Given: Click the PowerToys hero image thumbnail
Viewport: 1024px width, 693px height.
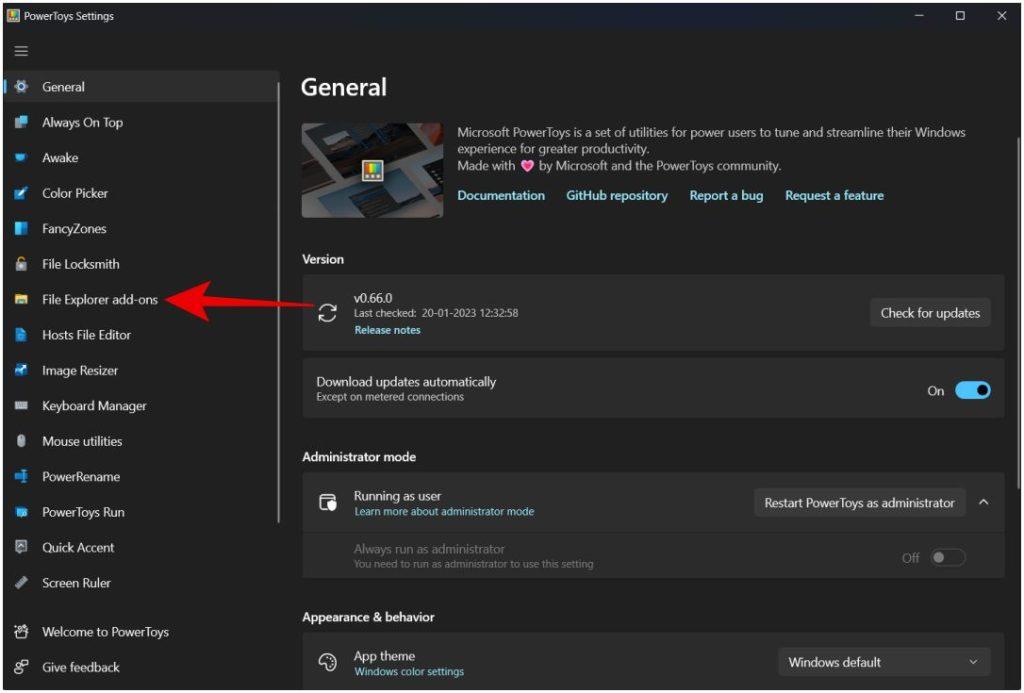Looking at the screenshot, I should (x=372, y=170).
